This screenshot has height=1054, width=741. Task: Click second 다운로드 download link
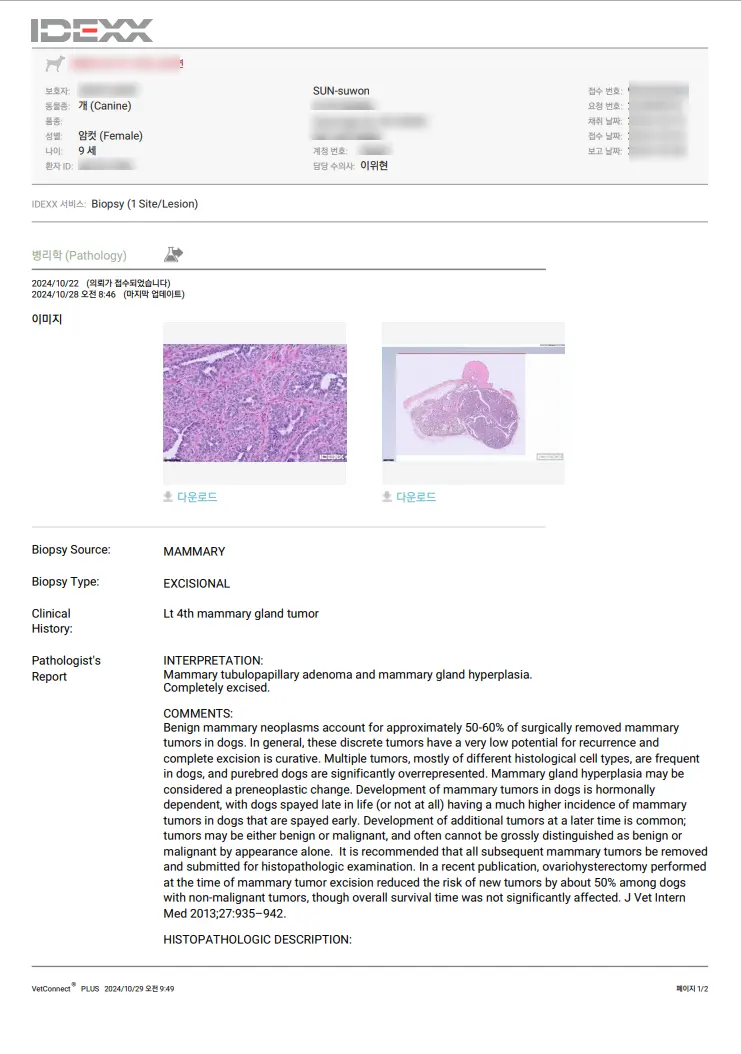pyautogui.click(x=416, y=497)
